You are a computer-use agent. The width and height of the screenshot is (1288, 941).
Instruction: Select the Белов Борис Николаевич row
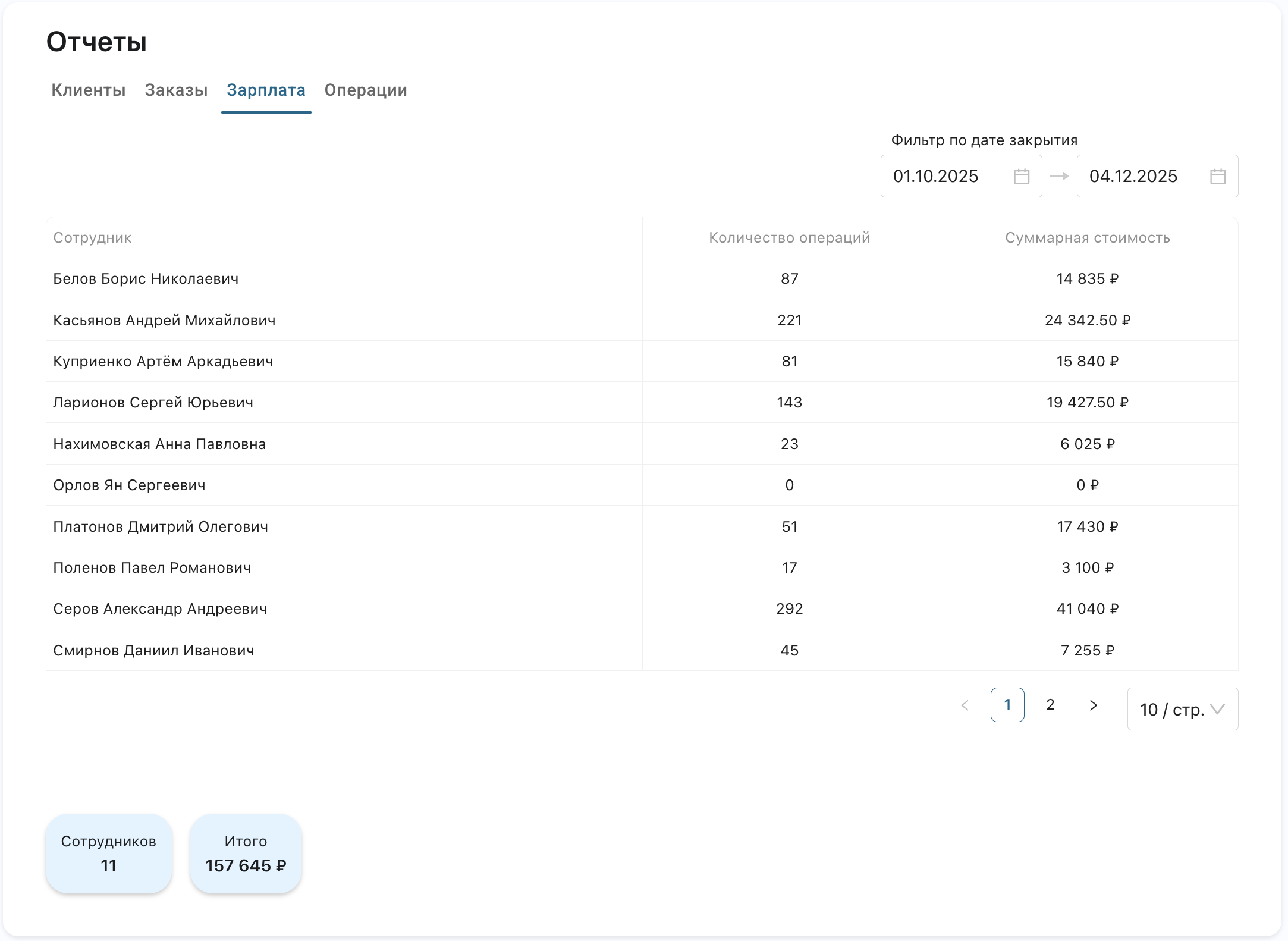click(146, 279)
